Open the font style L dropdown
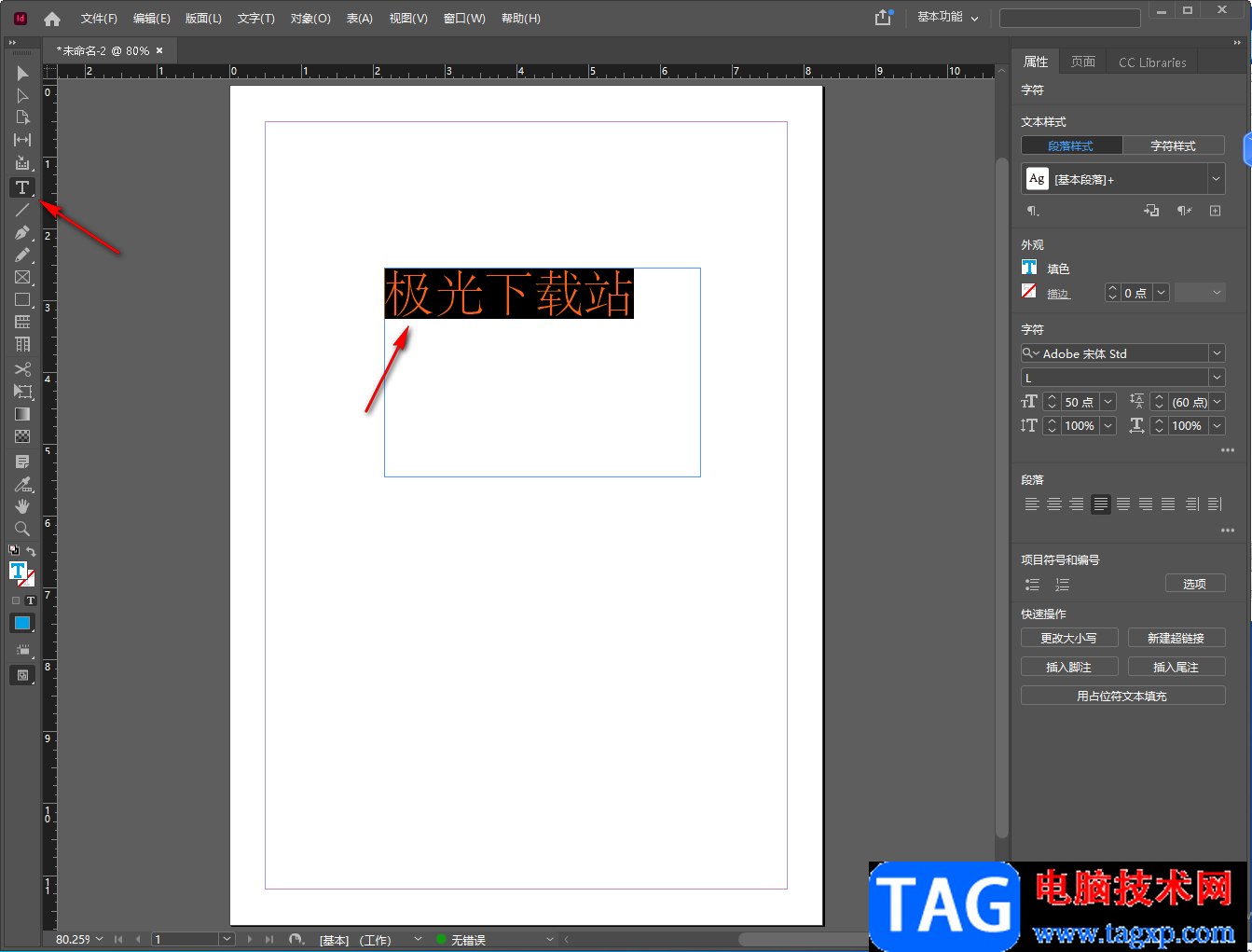 pyautogui.click(x=1217, y=378)
